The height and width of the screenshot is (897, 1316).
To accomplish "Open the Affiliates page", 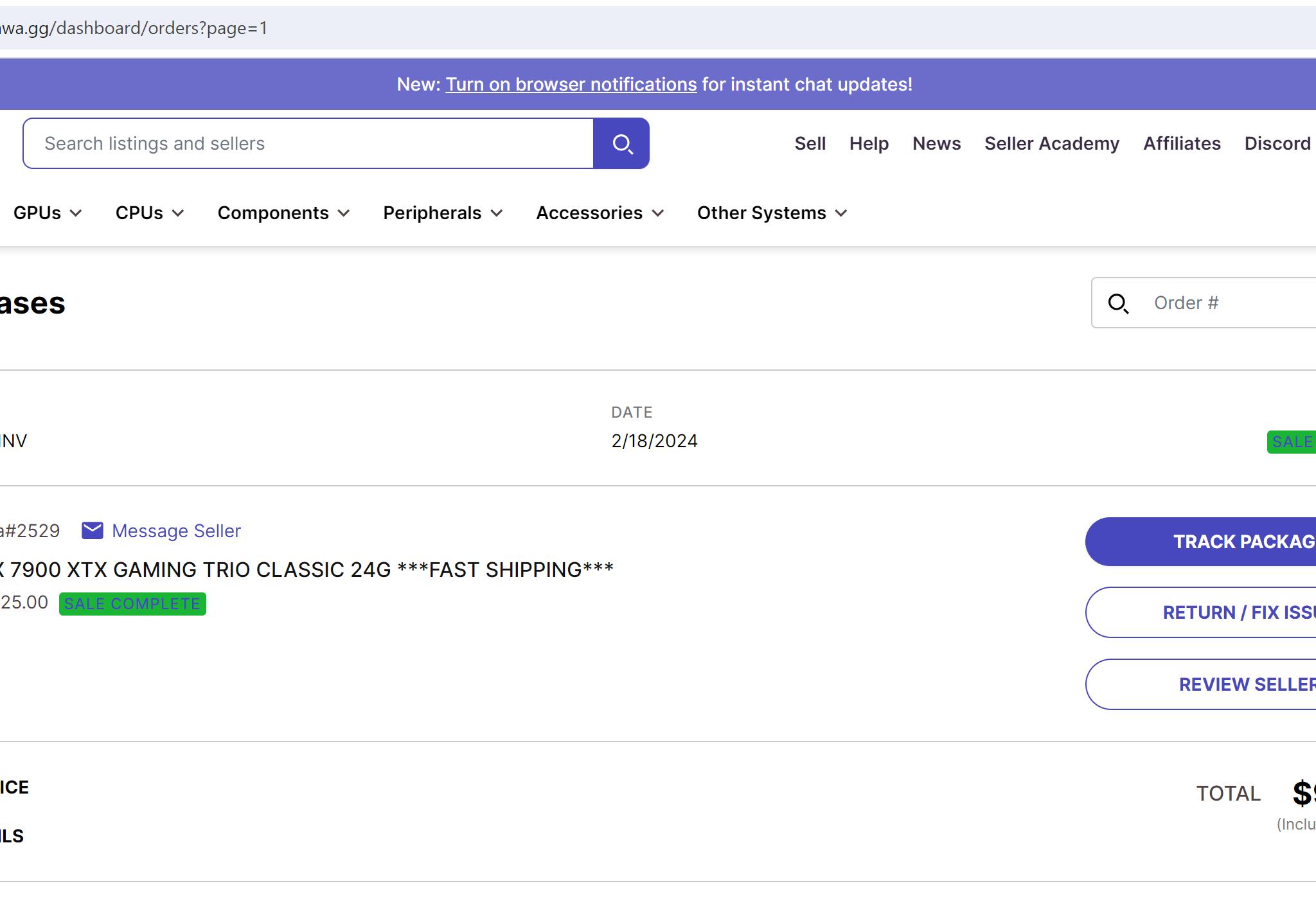I will pos(1182,143).
